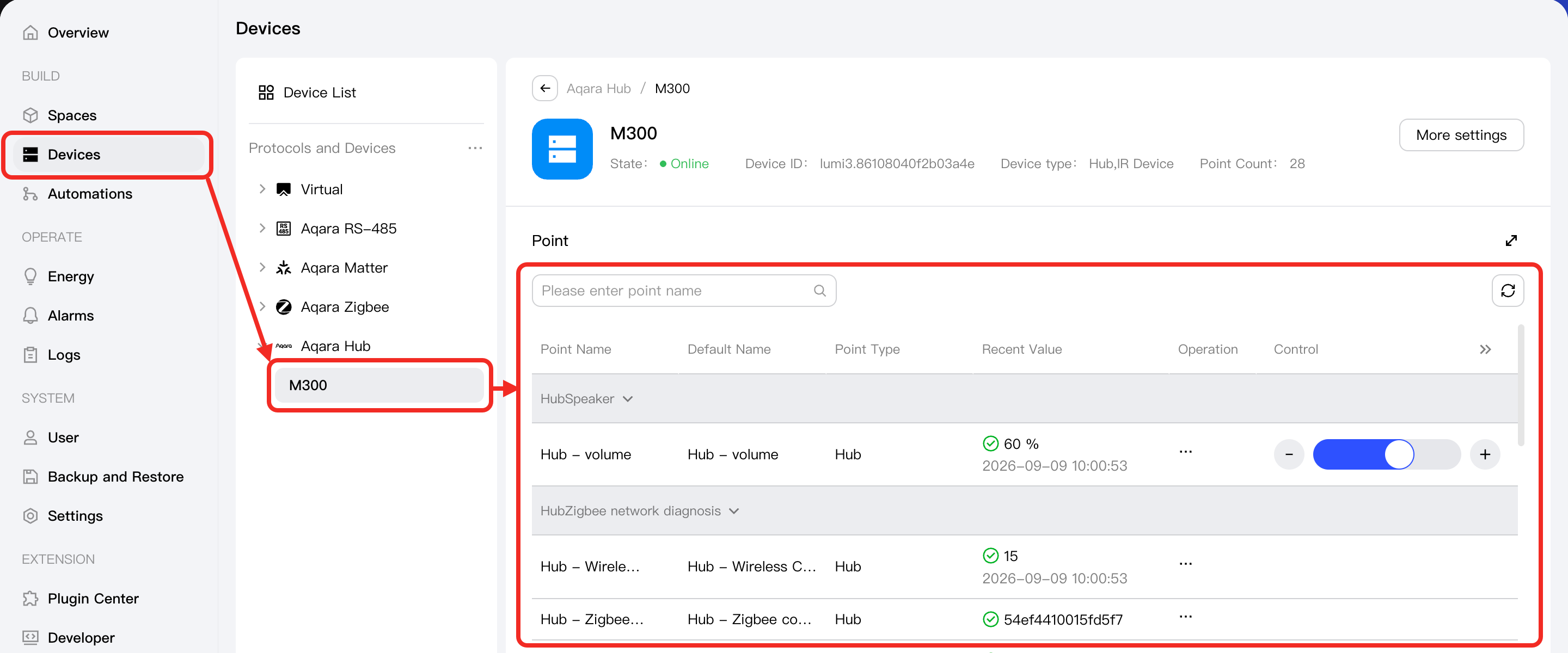This screenshot has width=1568, height=653.
Task: Click the hub volume slider
Action: tap(1387, 454)
